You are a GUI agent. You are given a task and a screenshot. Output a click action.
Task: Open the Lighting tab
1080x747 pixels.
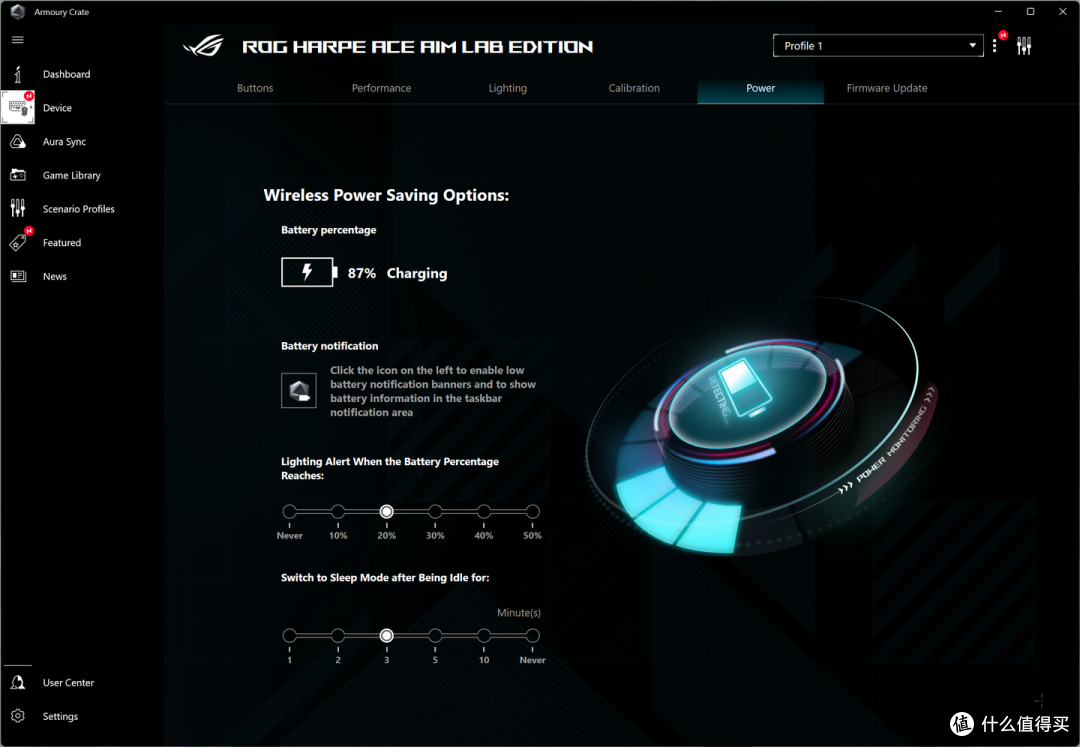[x=508, y=88]
